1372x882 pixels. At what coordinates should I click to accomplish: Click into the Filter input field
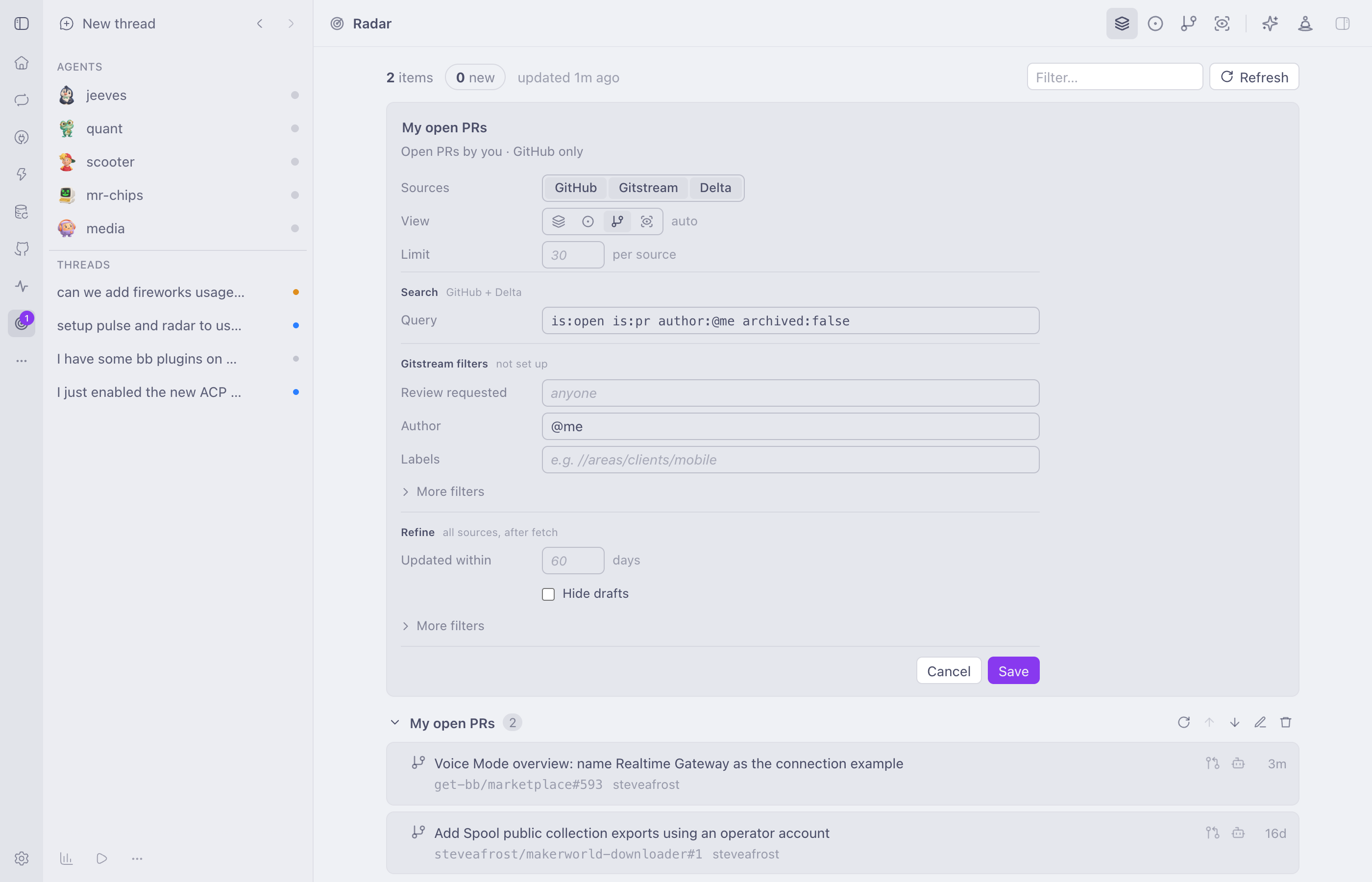(x=1114, y=77)
